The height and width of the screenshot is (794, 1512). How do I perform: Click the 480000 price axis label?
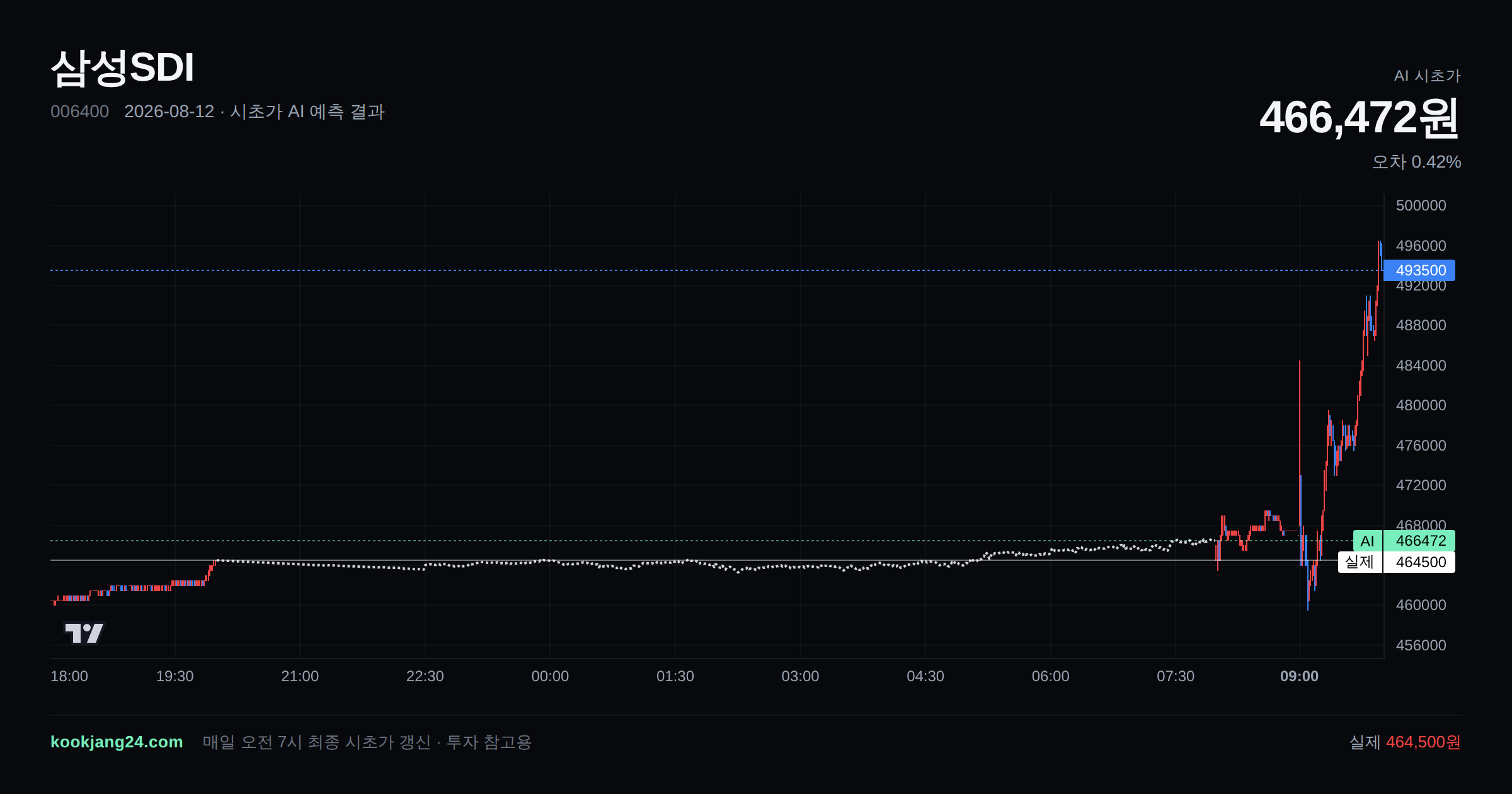click(x=1421, y=405)
